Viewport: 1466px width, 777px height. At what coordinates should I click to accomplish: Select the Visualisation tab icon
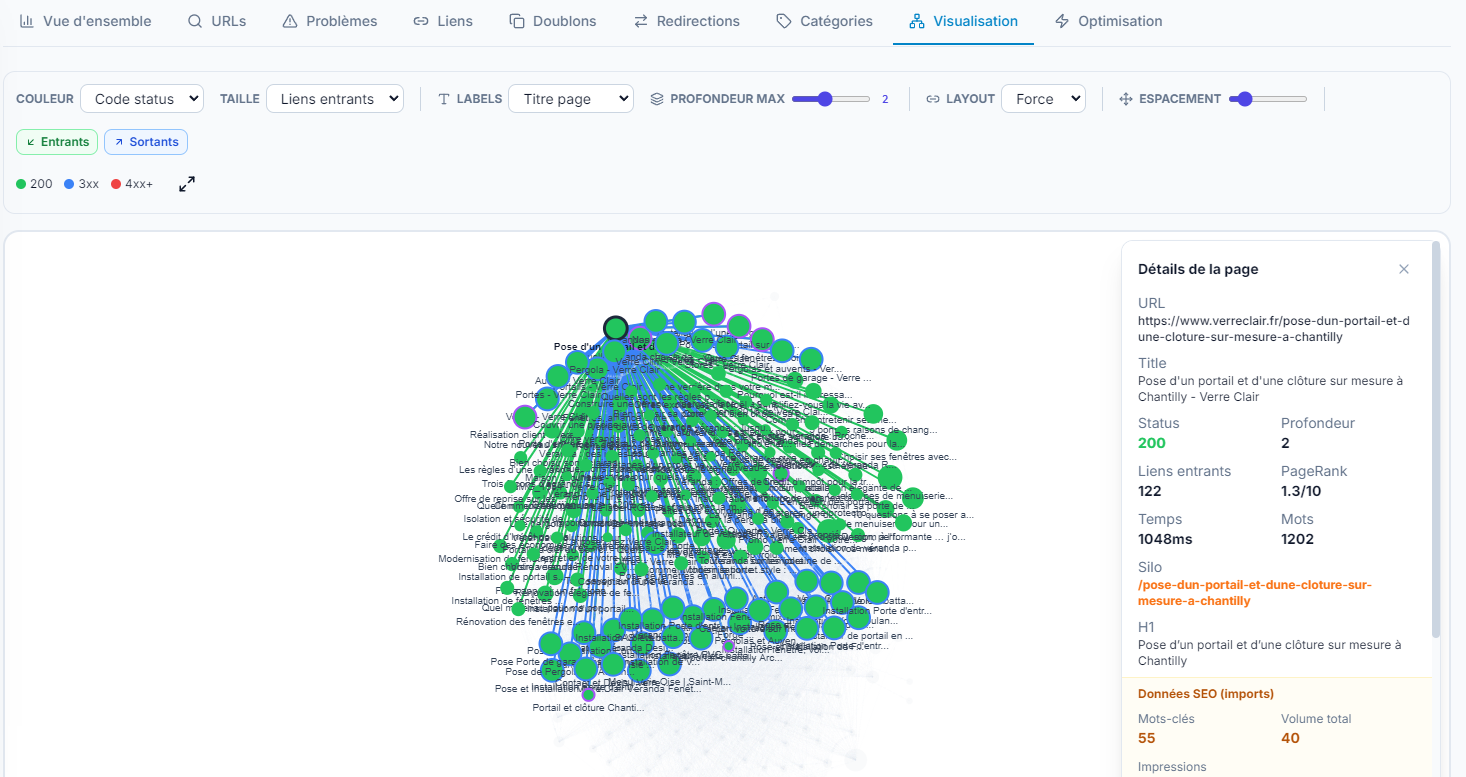[918, 20]
